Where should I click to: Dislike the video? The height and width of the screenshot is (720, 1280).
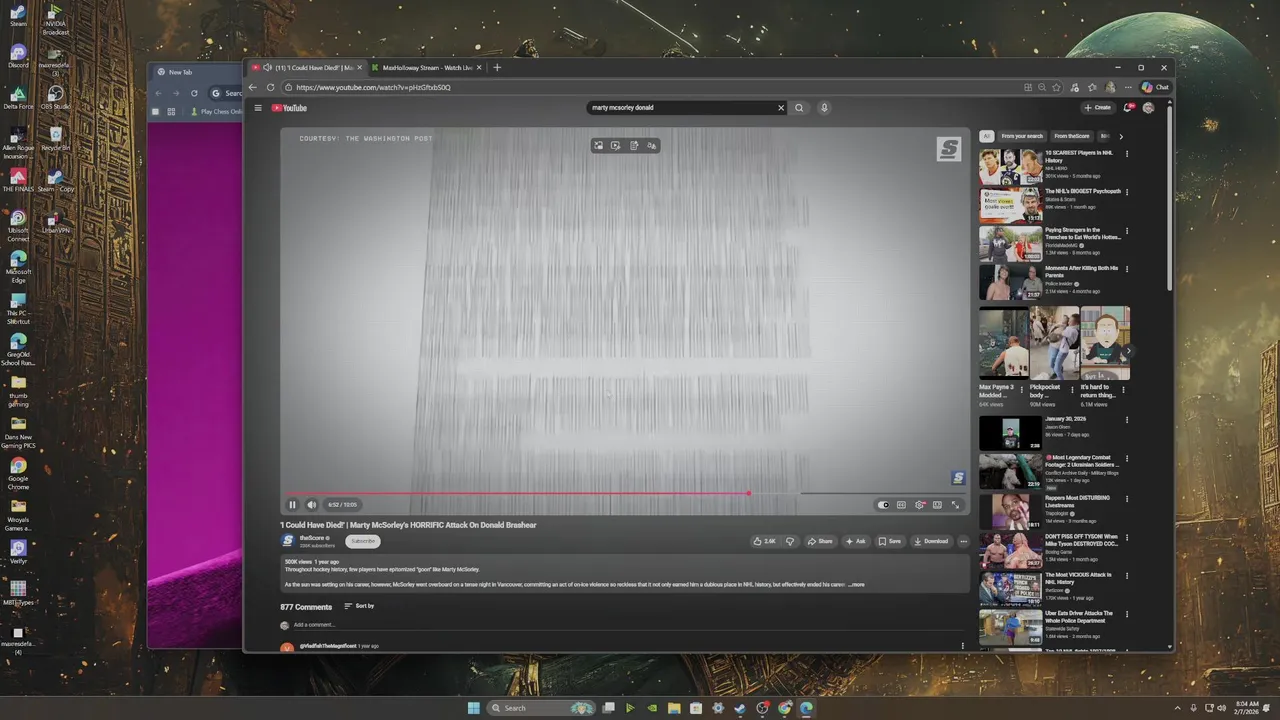coord(790,541)
